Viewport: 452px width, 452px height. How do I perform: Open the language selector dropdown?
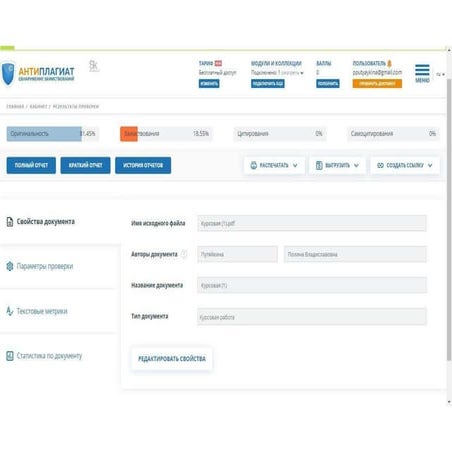coord(440,74)
